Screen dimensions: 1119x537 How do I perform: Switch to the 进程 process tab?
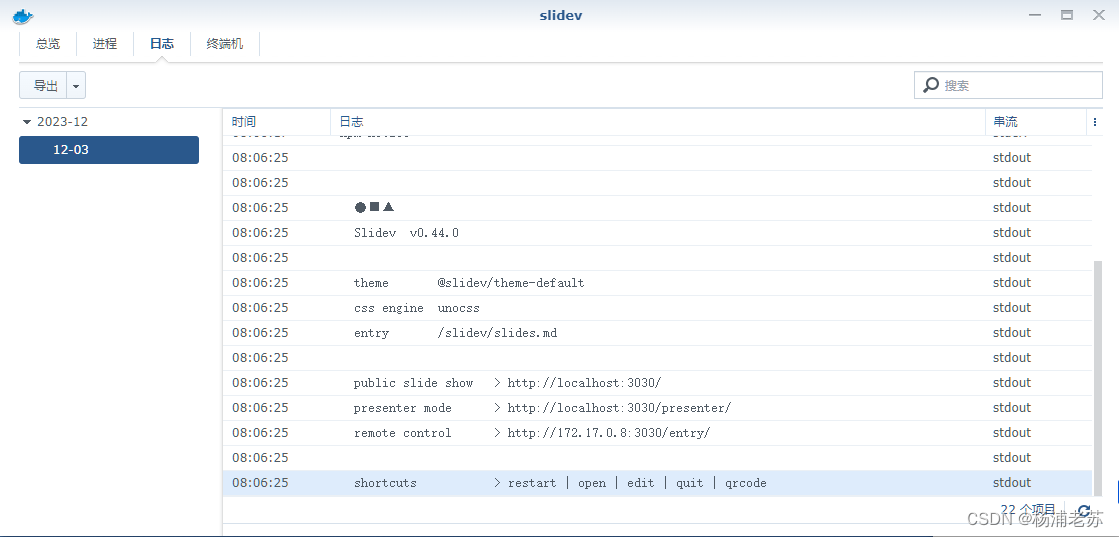[x=104, y=44]
